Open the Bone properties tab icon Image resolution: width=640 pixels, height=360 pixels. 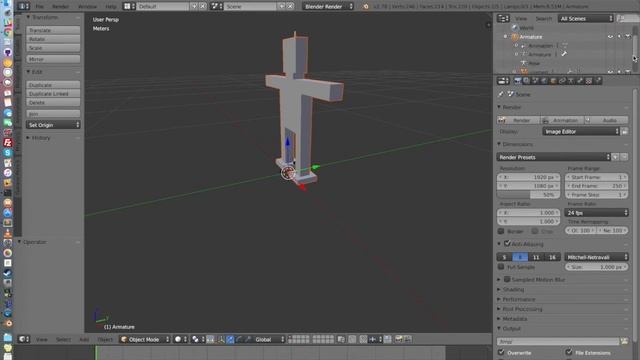click(x=580, y=81)
